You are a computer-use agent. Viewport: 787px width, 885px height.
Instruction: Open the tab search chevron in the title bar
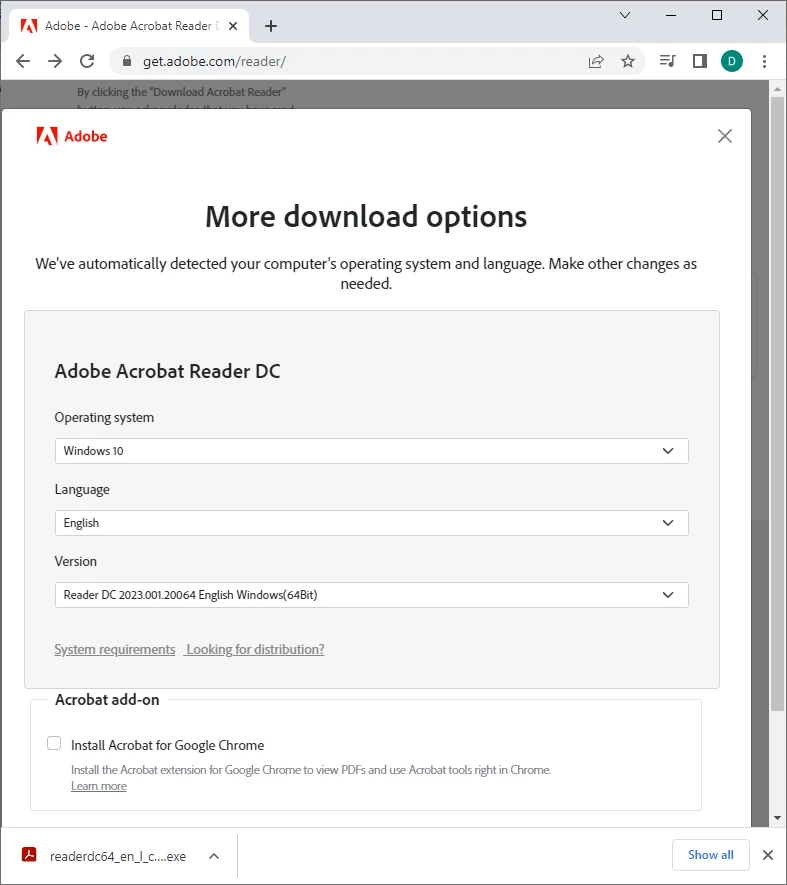[625, 15]
